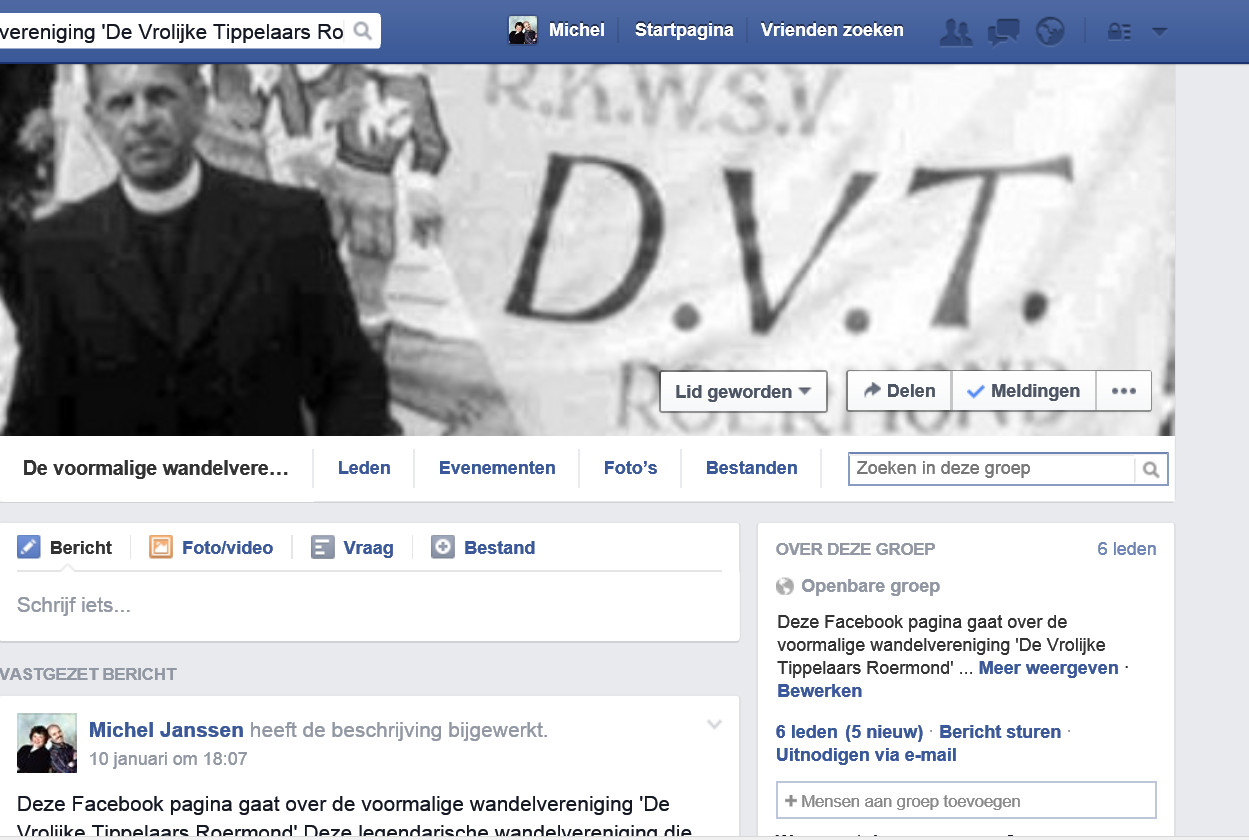The width and height of the screenshot is (1249, 840).
Task: Open the Lid geworden dropdown
Action: click(x=743, y=392)
